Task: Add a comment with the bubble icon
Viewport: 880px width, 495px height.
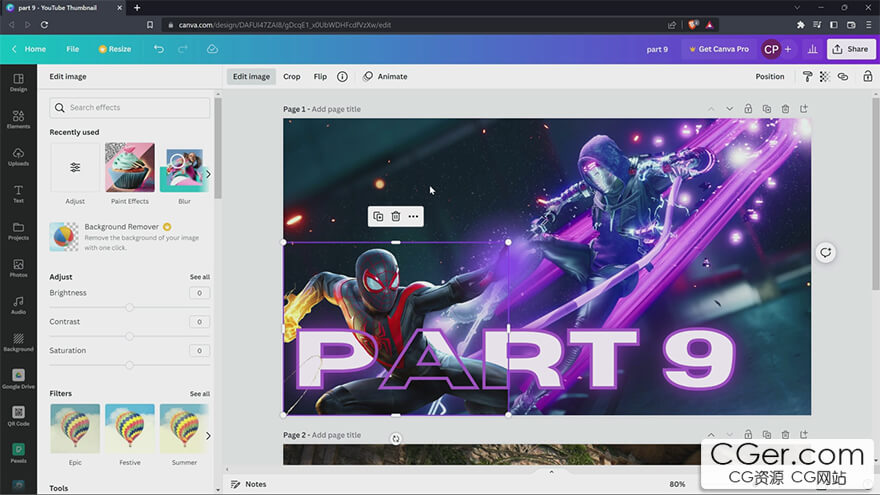Action: click(826, 253)
